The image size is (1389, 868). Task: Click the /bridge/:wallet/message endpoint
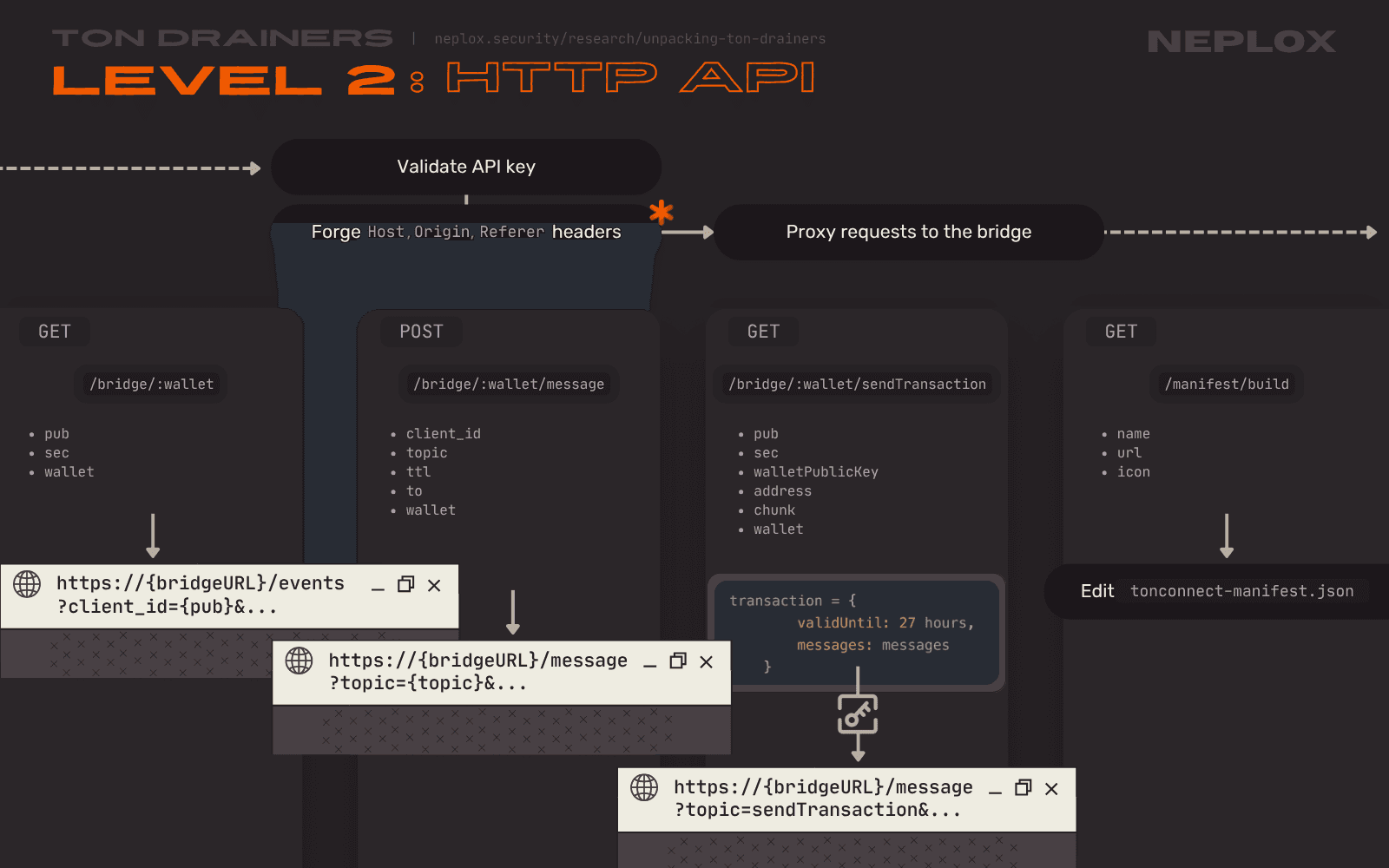coord(509,385)
